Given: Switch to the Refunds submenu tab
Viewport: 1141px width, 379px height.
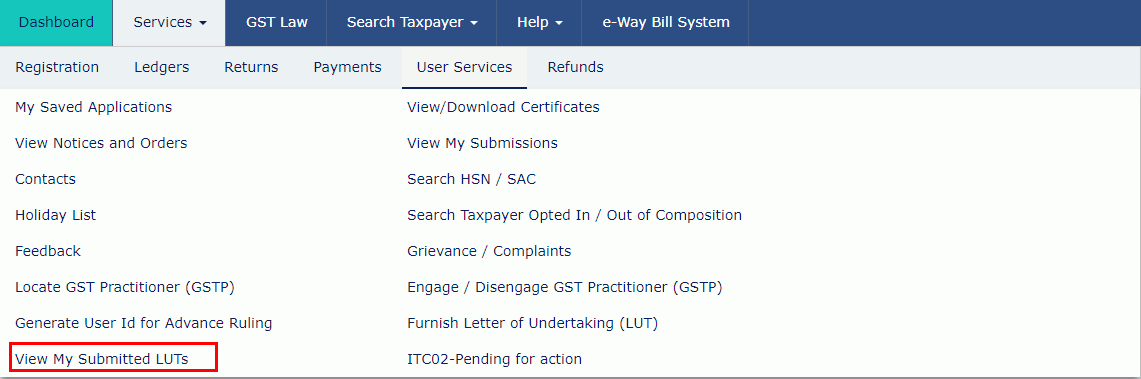Looking at the screenshot, I should (x=575, y=68).
